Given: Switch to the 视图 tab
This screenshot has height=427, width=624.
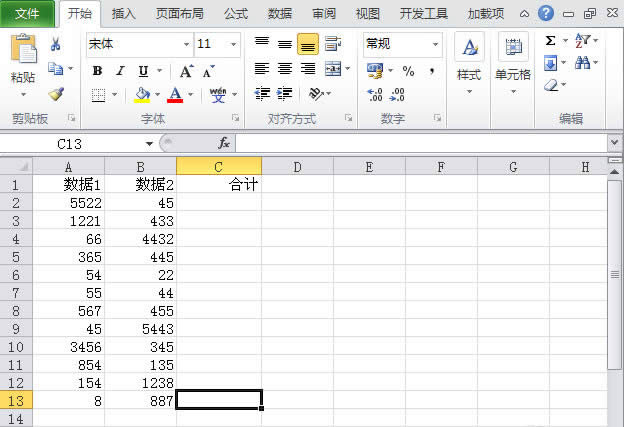Looking at the screenshot, I should pyautogui.click(x=368, y=14).
